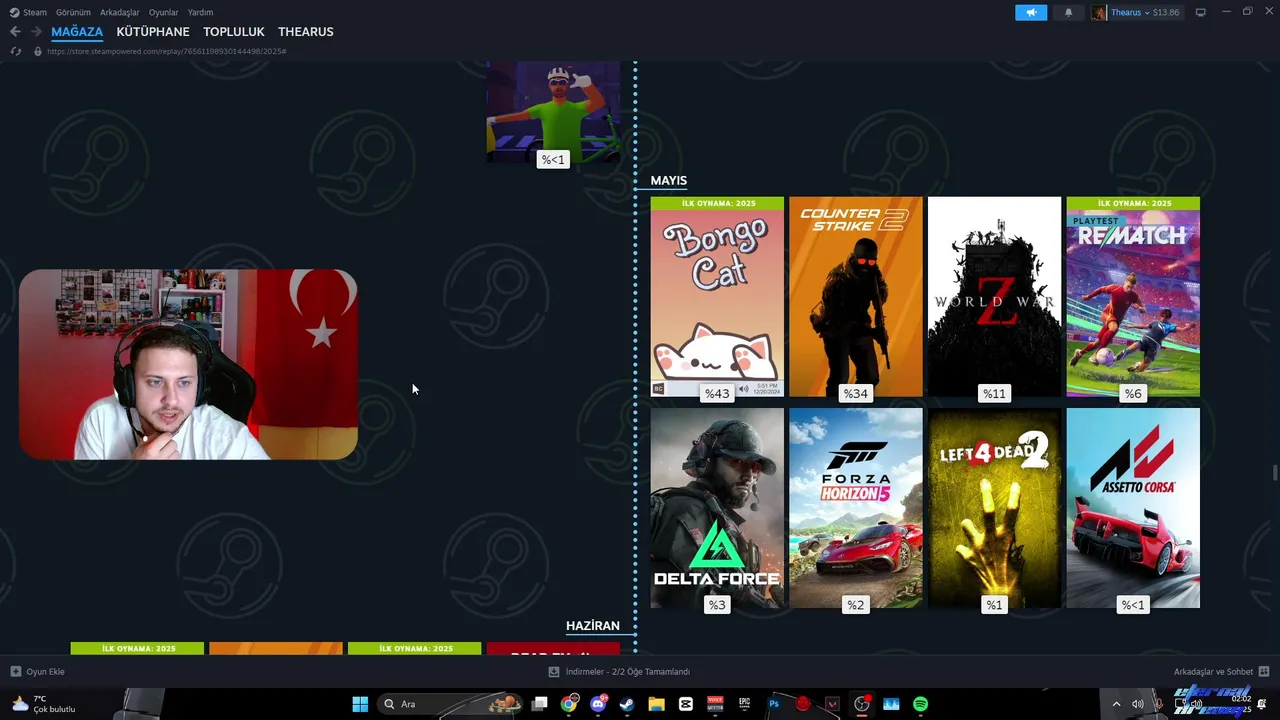Open the Counter-Strike 2 game card
Screen dimensions: 1280x720
click(856, 297)
